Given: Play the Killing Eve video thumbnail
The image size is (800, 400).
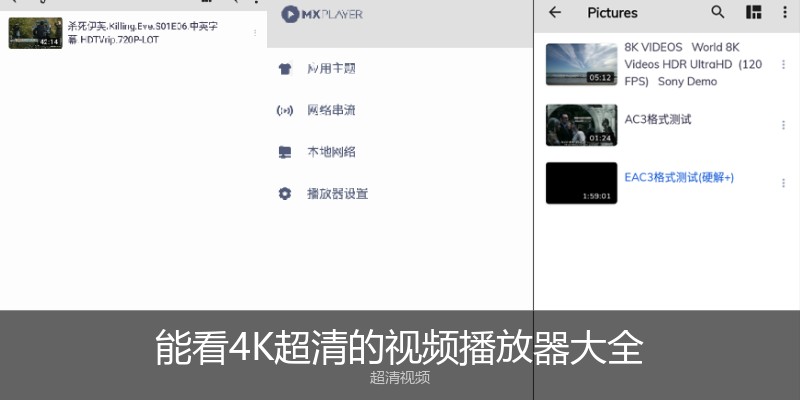Looking at the screenshot, I should (35, 33).
